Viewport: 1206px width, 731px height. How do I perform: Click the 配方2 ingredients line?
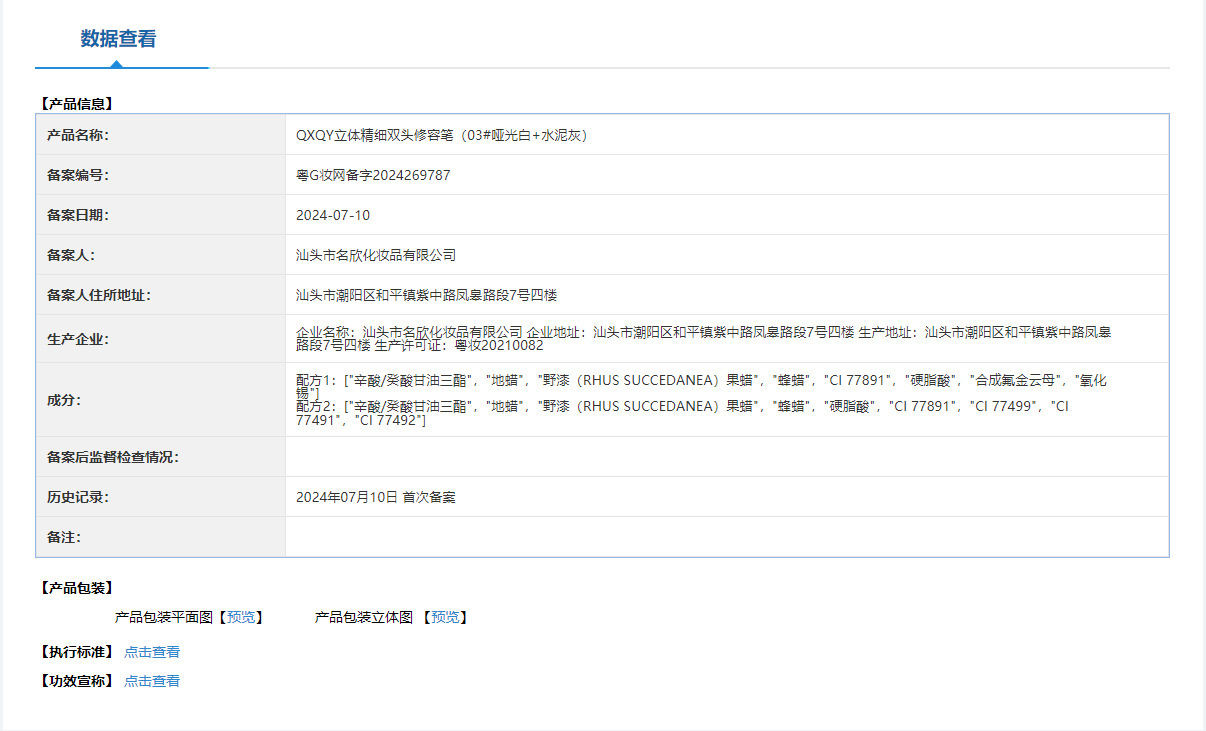[680, 407]
